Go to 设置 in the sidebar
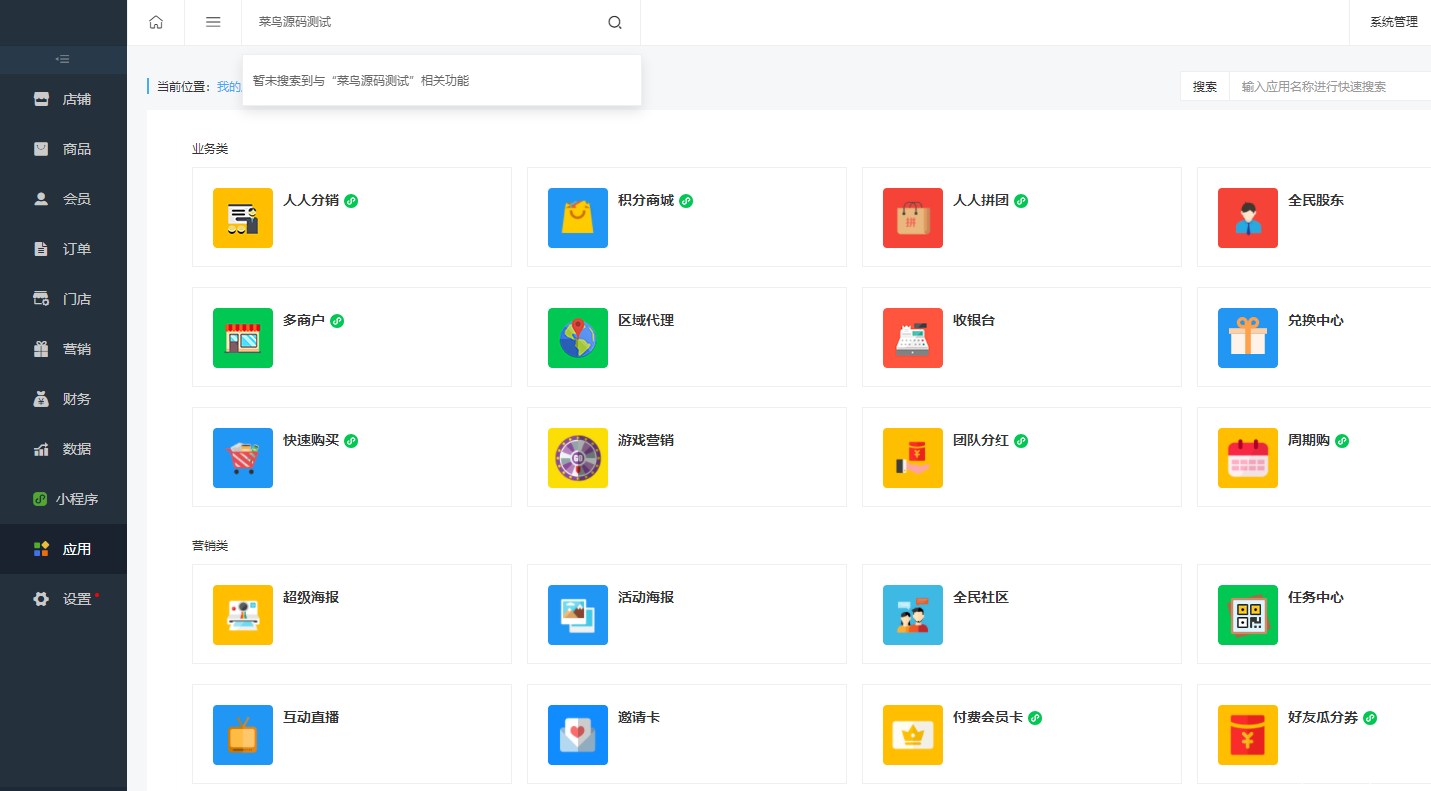The image size is (1431, 791). click(x=63, y=598)
